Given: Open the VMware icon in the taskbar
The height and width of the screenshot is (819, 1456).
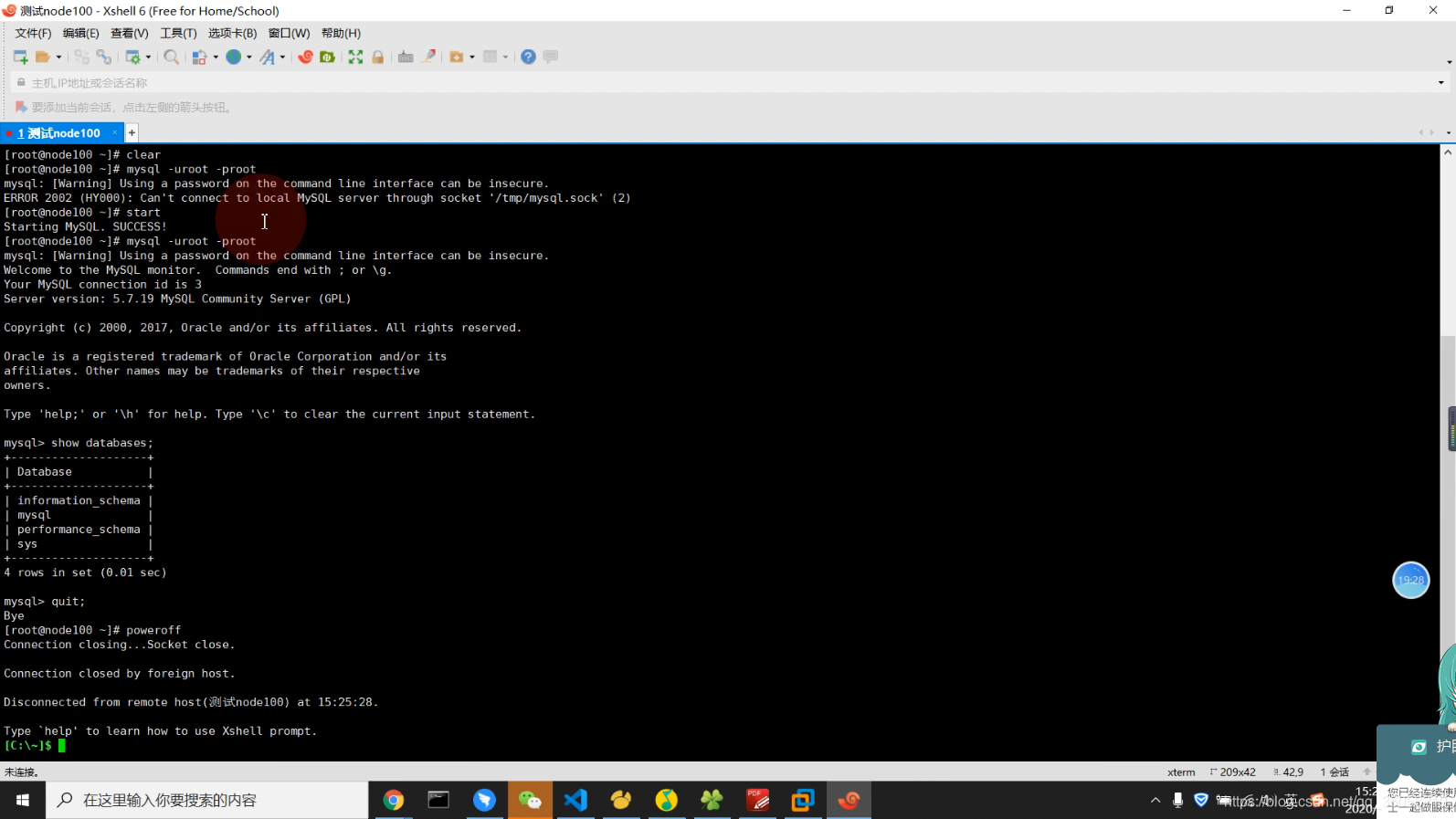Looking at the screenshot, I should [803, 800].
